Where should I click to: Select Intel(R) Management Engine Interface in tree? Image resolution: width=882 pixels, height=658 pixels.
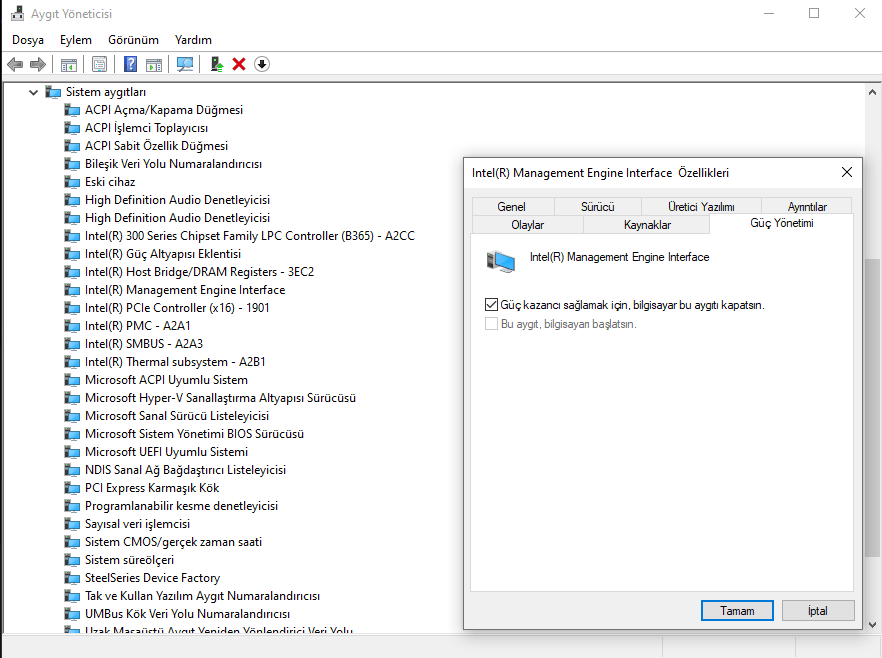(x=185, y=290)
